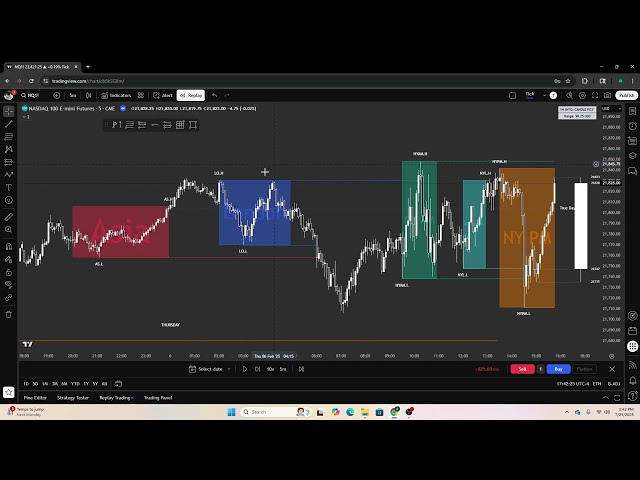Viewport: 640px width, 480px height.
Task: Open the Replay Trading tab
Action: (116, 398)
